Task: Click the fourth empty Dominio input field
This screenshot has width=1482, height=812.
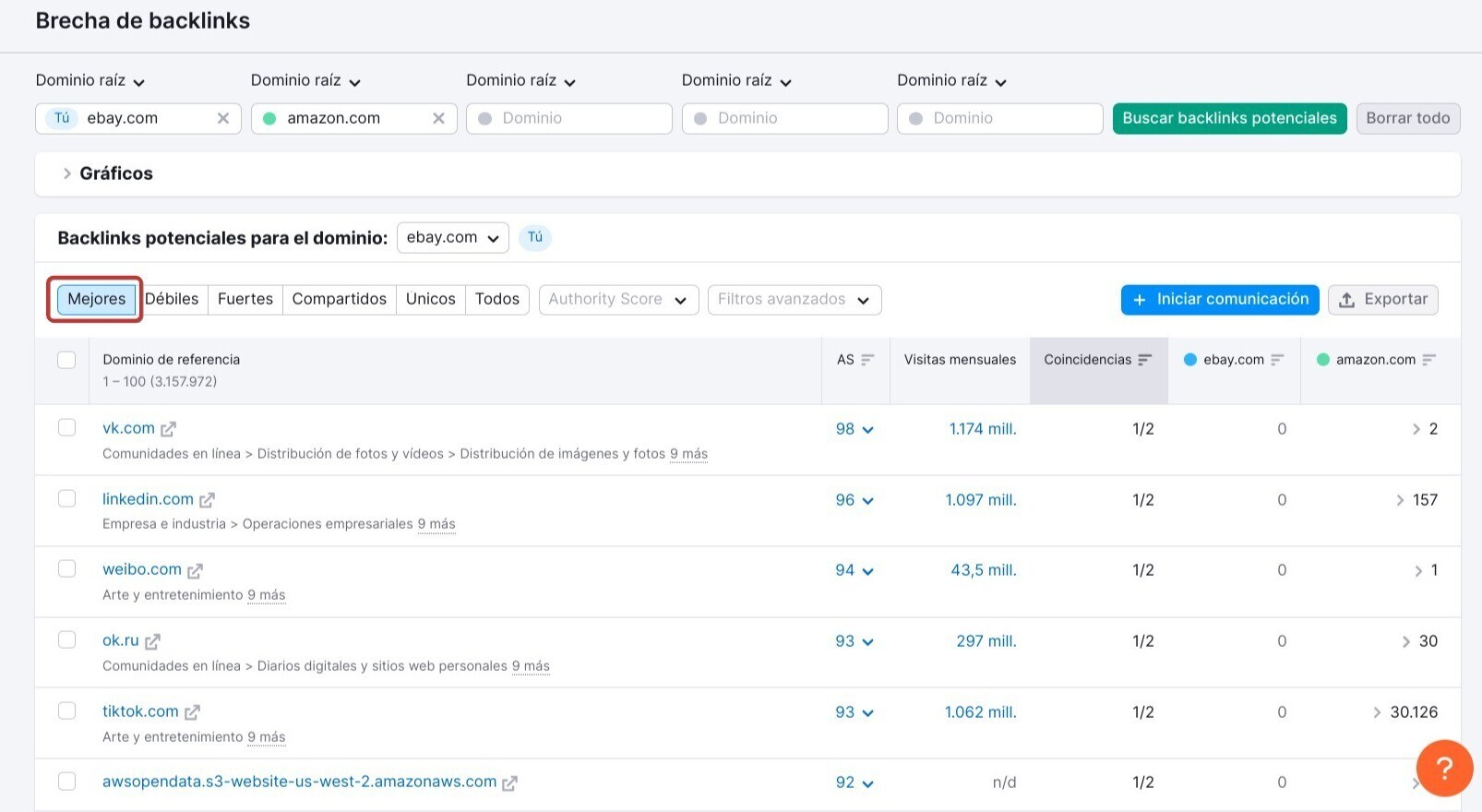Action: pos(784,118)
